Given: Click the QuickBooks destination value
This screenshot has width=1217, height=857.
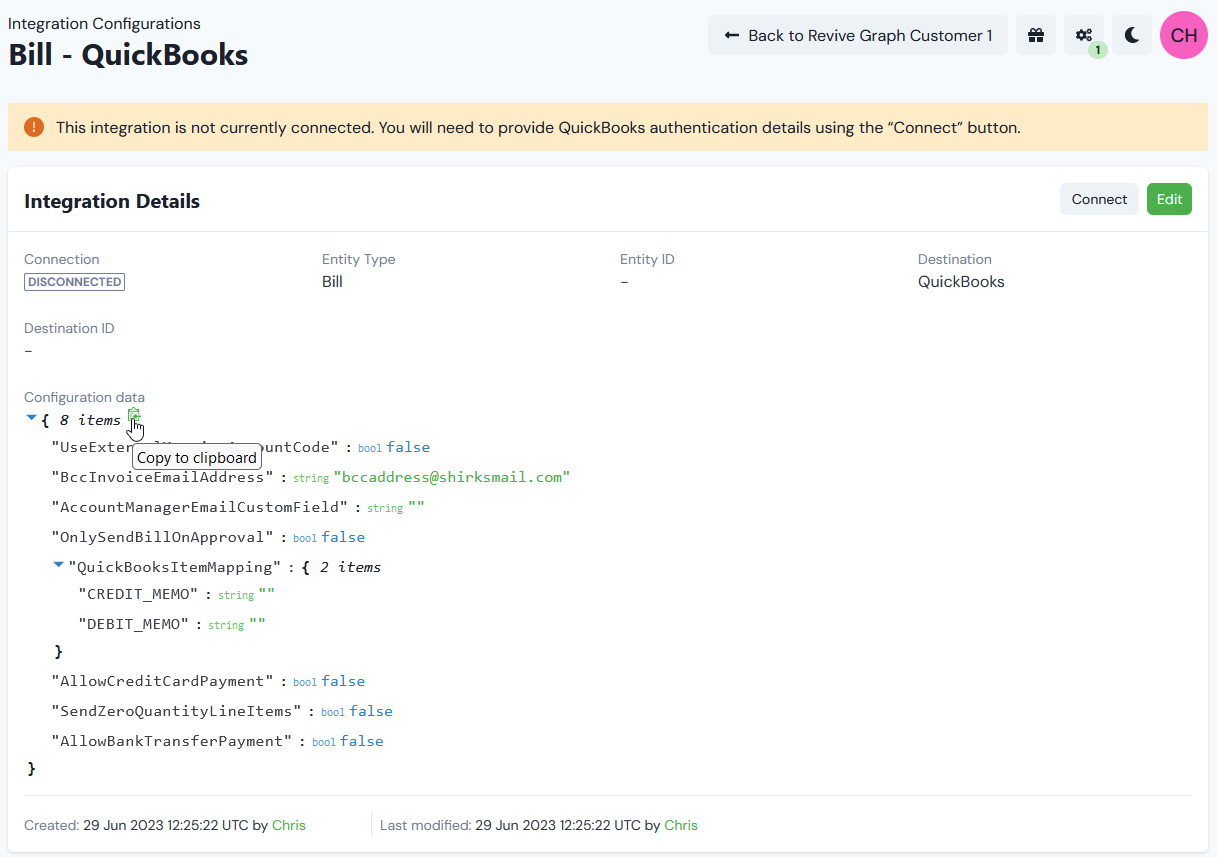Looking at the screenshot, I should pyautogui.click(x=961, y=282).
